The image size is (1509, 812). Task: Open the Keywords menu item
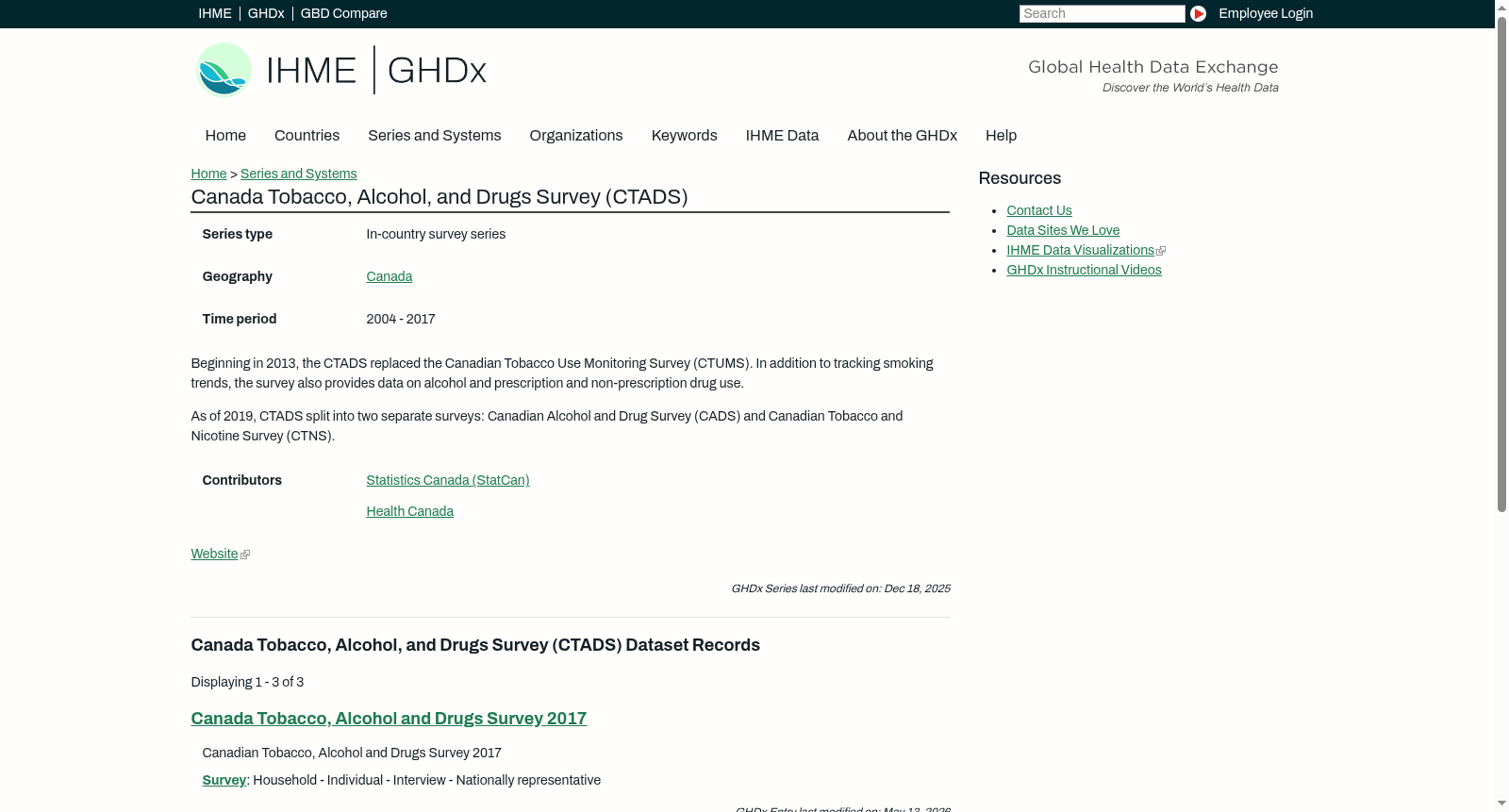[684, 136]
